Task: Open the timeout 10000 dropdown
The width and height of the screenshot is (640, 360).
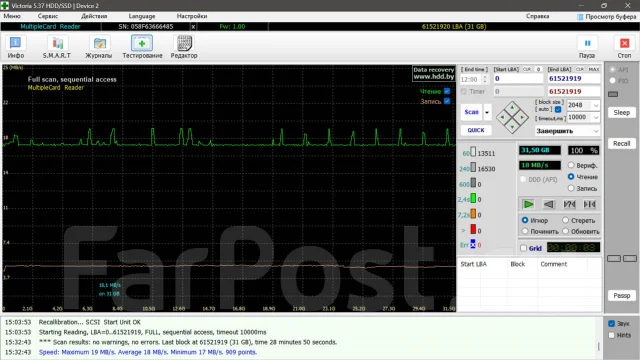Action: click(x=596, y=118)
